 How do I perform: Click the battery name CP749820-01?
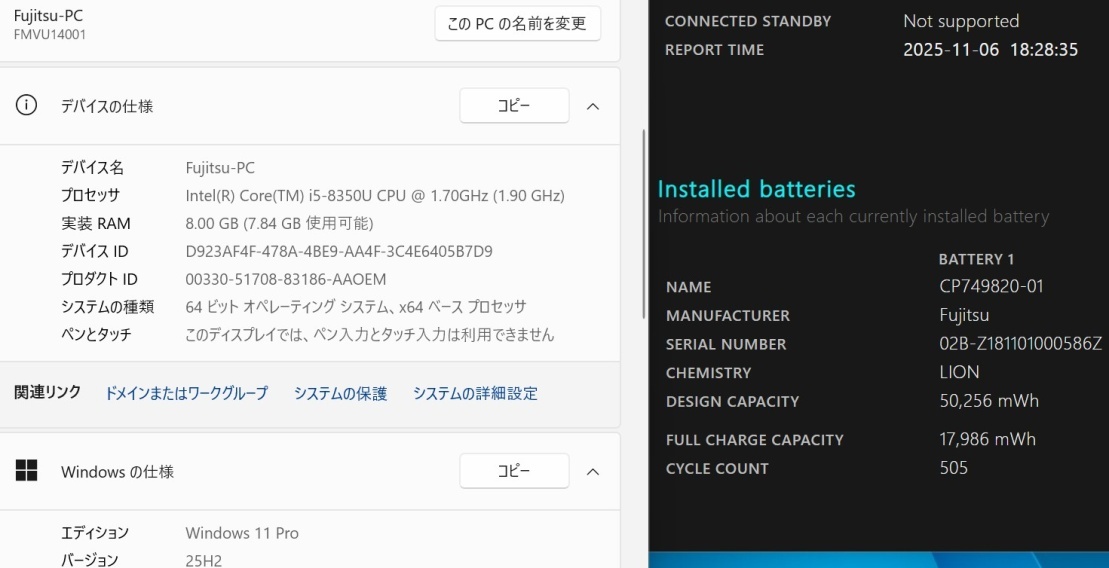pos(991,286)
